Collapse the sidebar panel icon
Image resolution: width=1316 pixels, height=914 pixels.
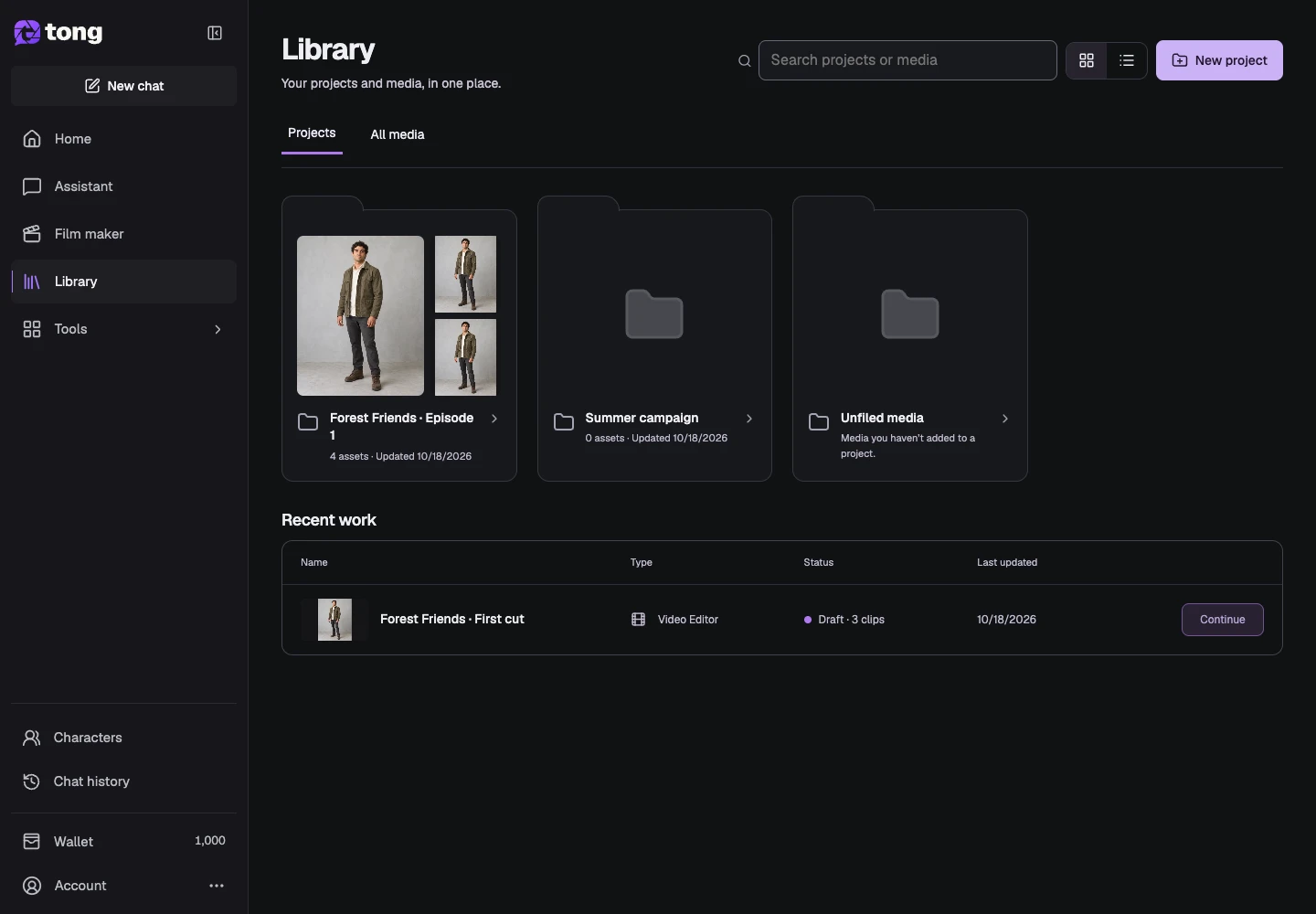[x=215, y=33]
